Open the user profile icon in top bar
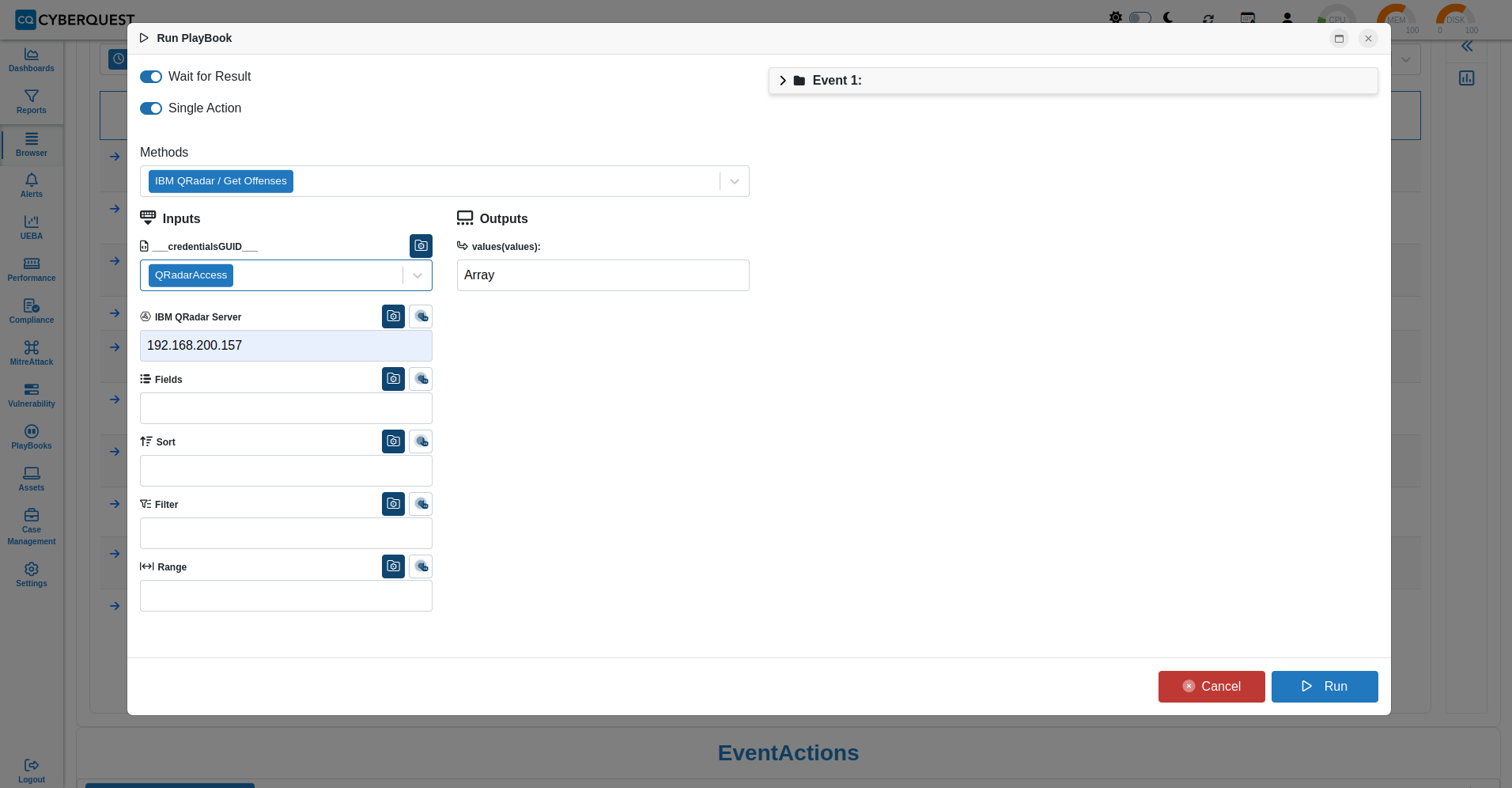 tap(1287, 17)
